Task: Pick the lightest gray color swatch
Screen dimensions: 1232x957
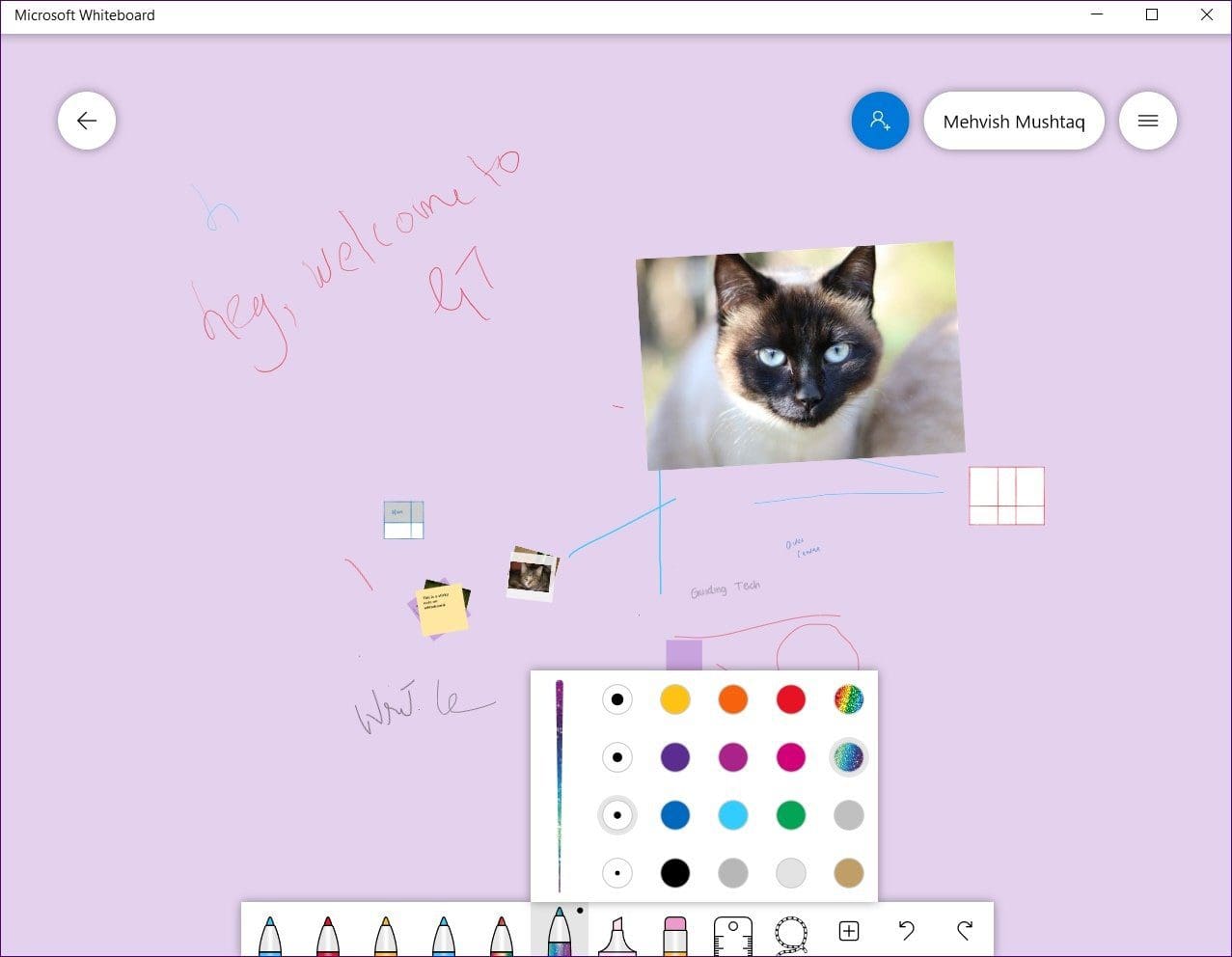Action: (x=791, y=873)
